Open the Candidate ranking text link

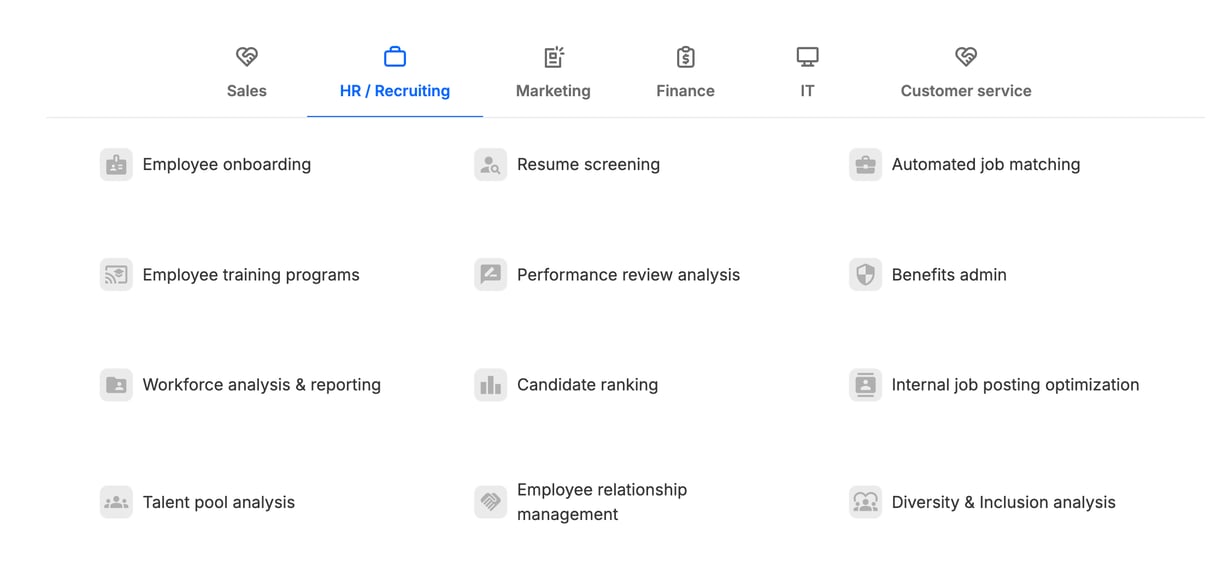coord(587,385)
